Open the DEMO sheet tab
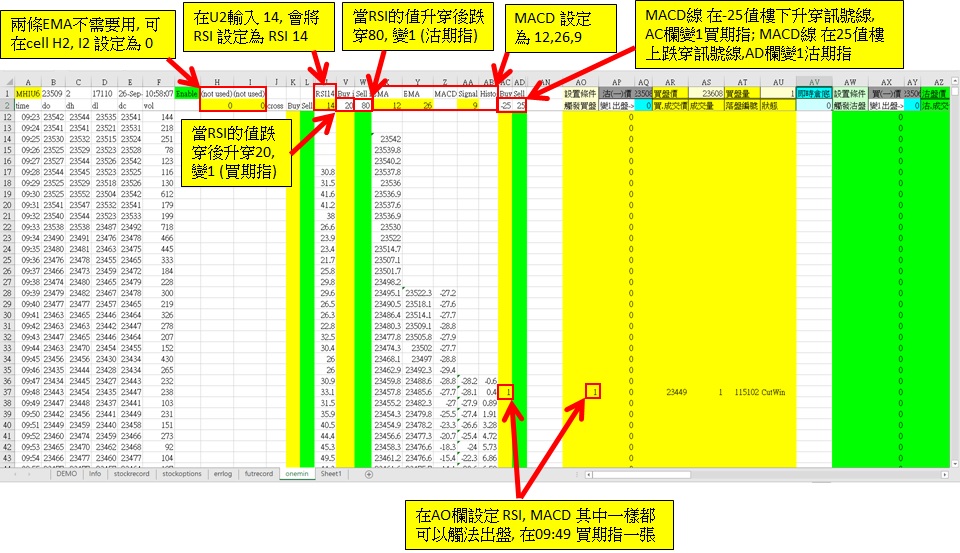Viewport: 960px width, 553px height. 67,474
